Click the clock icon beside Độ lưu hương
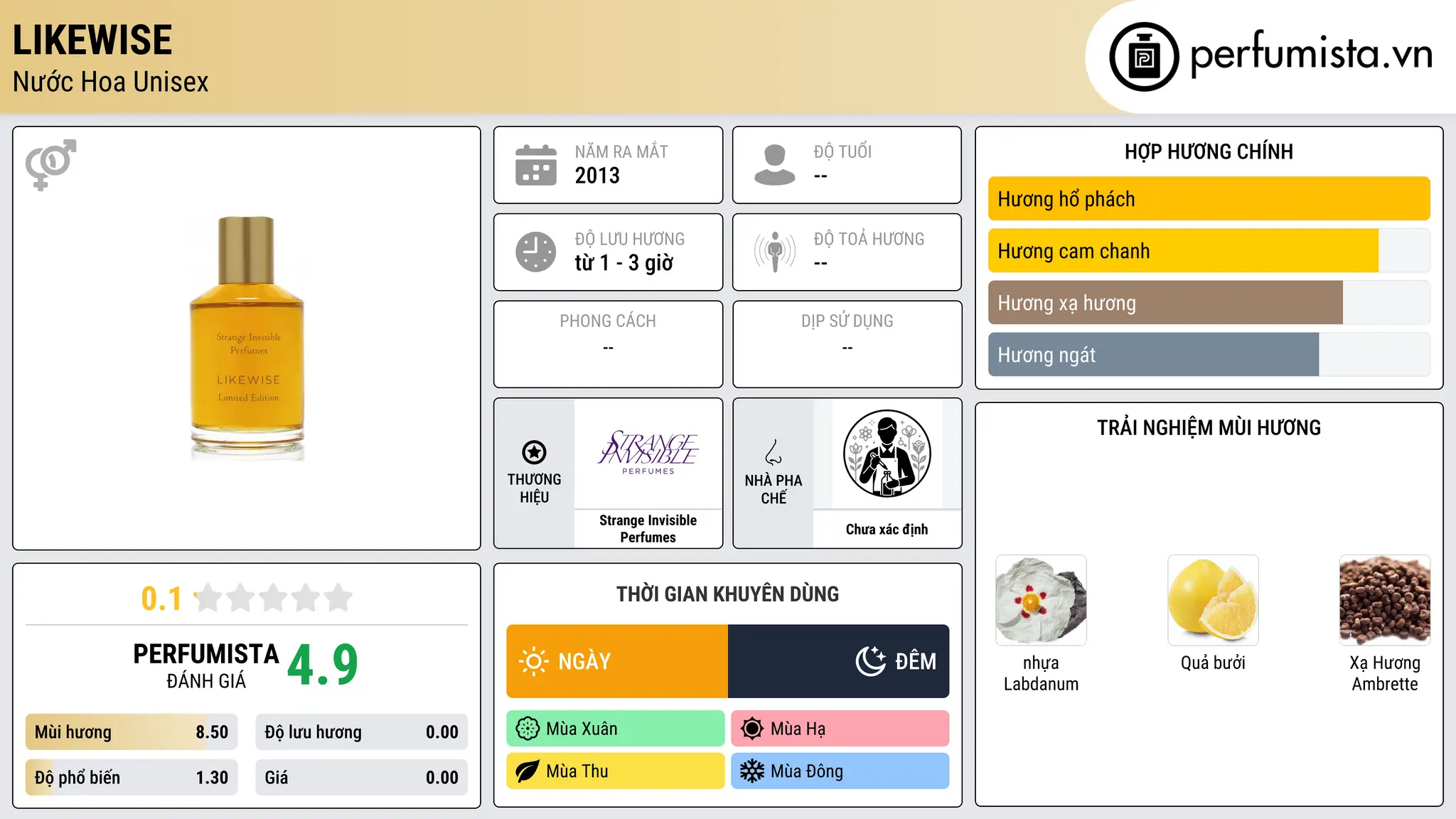This screenshot has width=1456, height=819. point(536,252)
